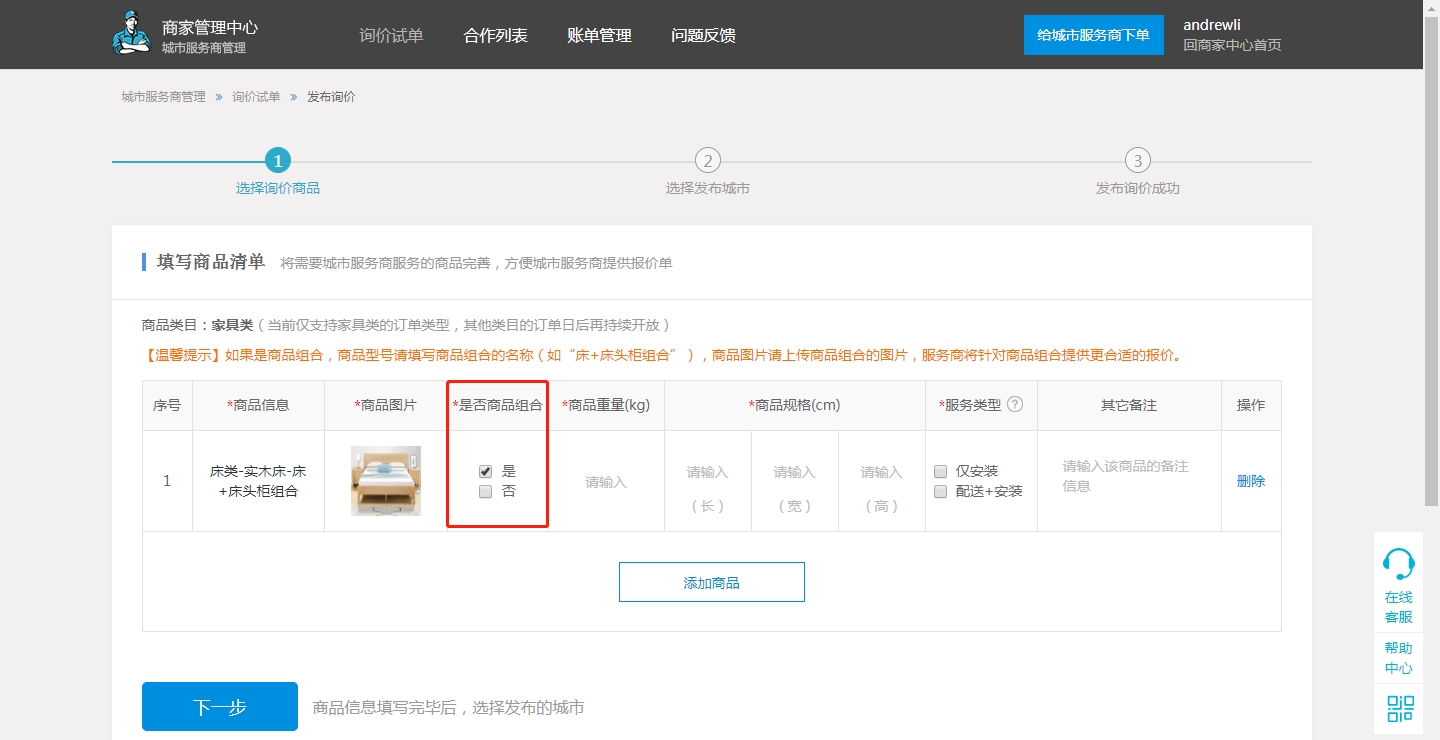Go back via 回商家中心首页 link
The height and width of the screenshot is (740, 1440).
pyautogui.click(x=1232, y=45)
